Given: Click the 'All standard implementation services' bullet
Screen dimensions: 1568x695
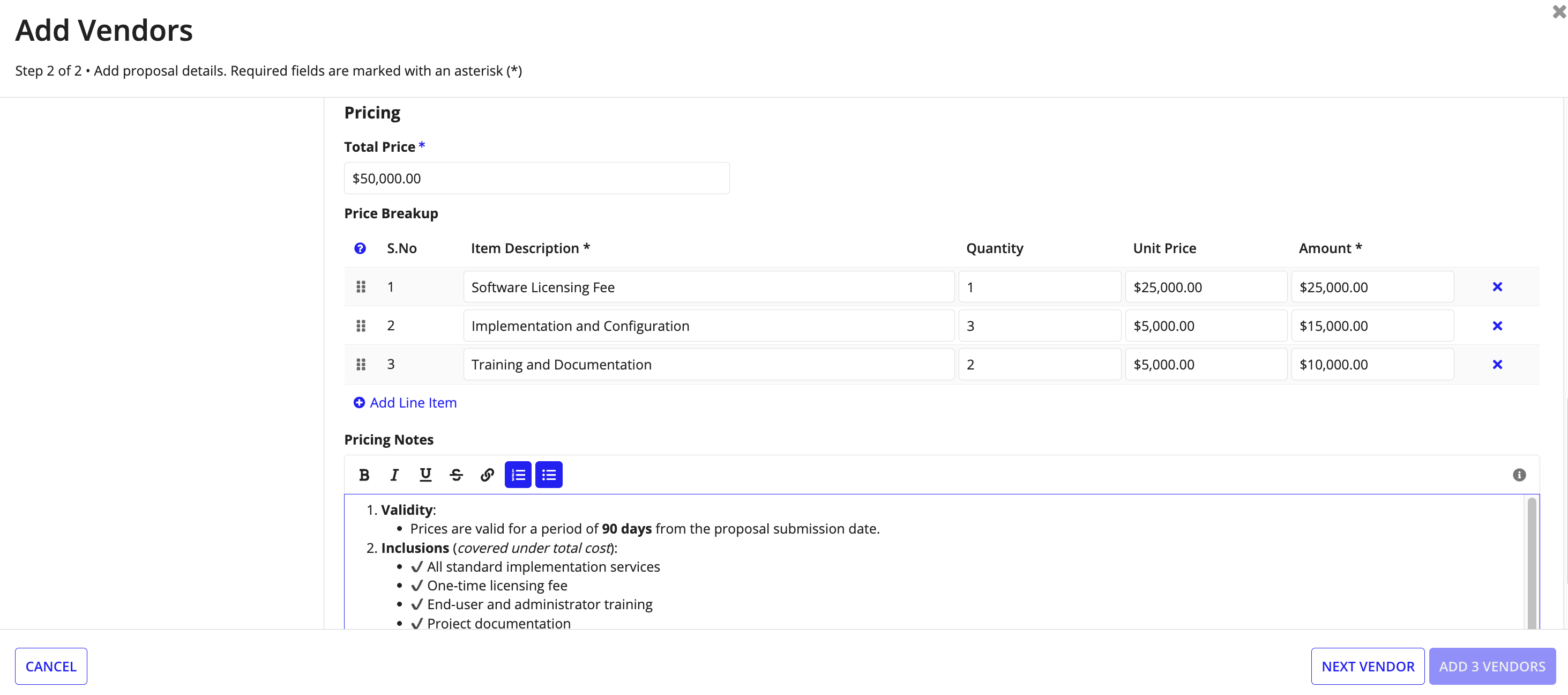Looking at the screenshot, I should (543, 567).
